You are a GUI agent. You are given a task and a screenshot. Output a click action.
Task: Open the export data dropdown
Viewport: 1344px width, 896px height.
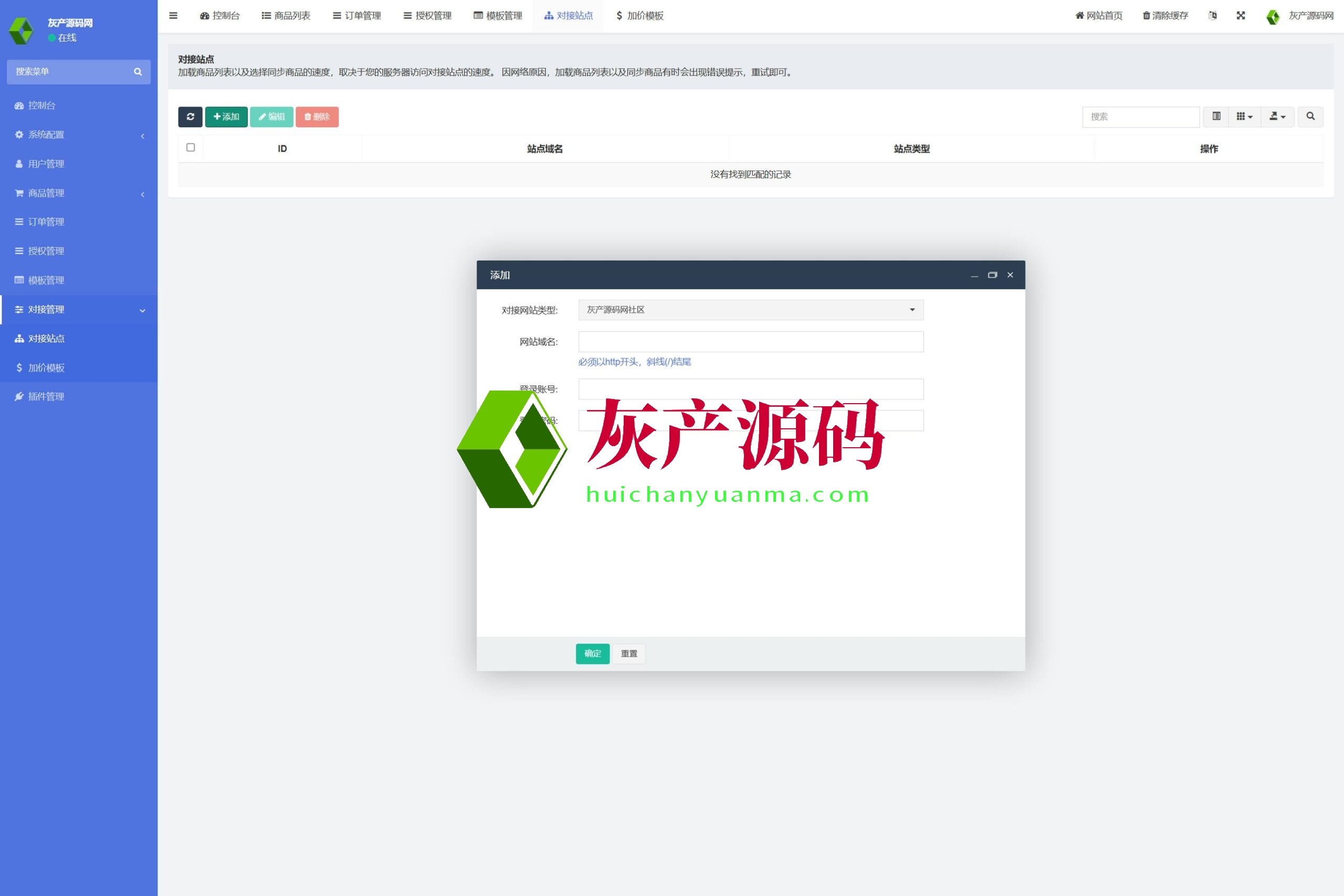pos(1277,117)
